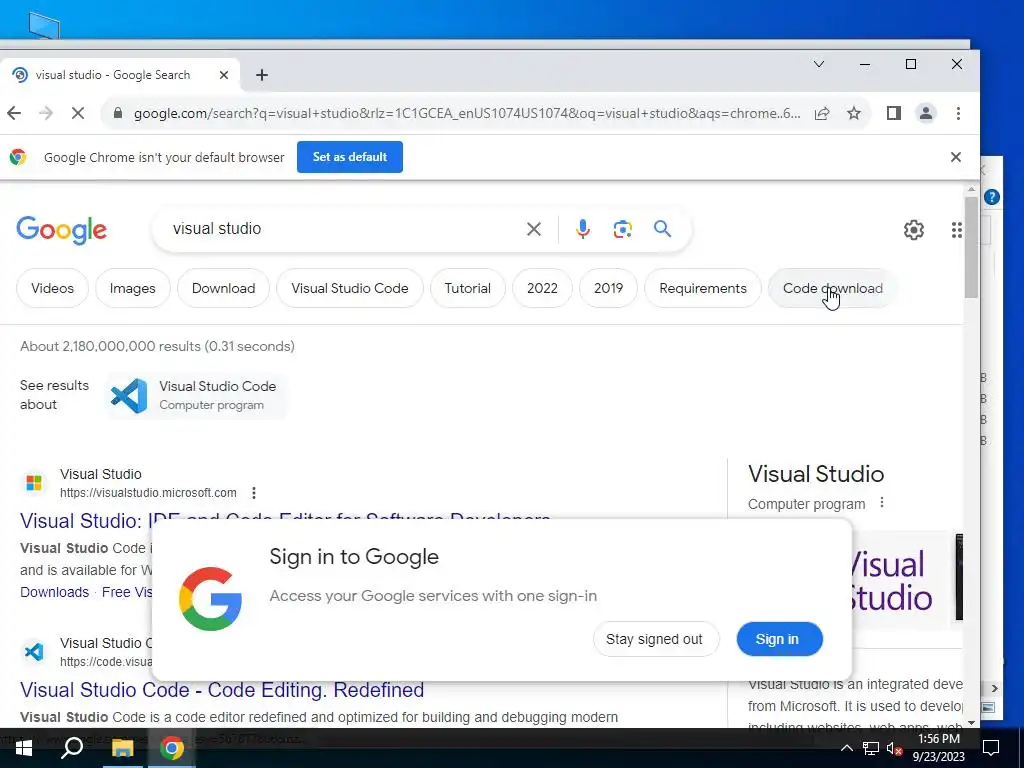The width and height of the screenshot is (1024, 768).
Task: View site information lock icon
Action: coord(118,113)
